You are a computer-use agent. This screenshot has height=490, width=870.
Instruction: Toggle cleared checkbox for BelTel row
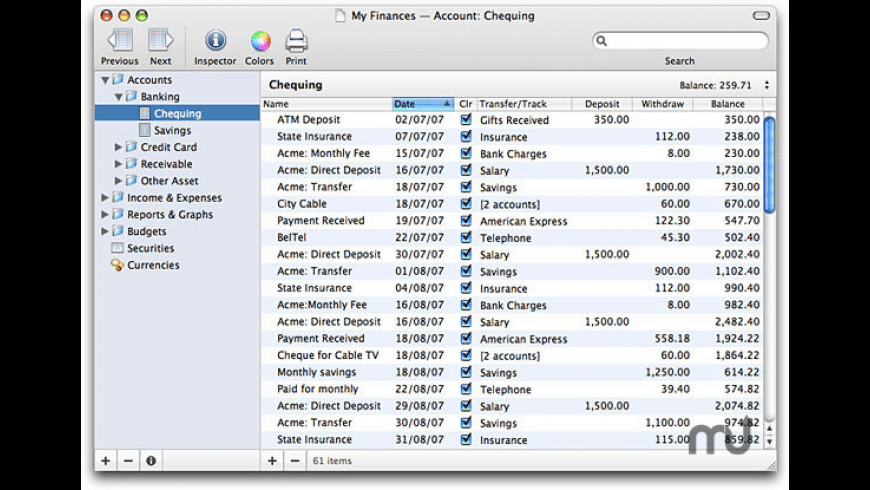click(466, 237)
